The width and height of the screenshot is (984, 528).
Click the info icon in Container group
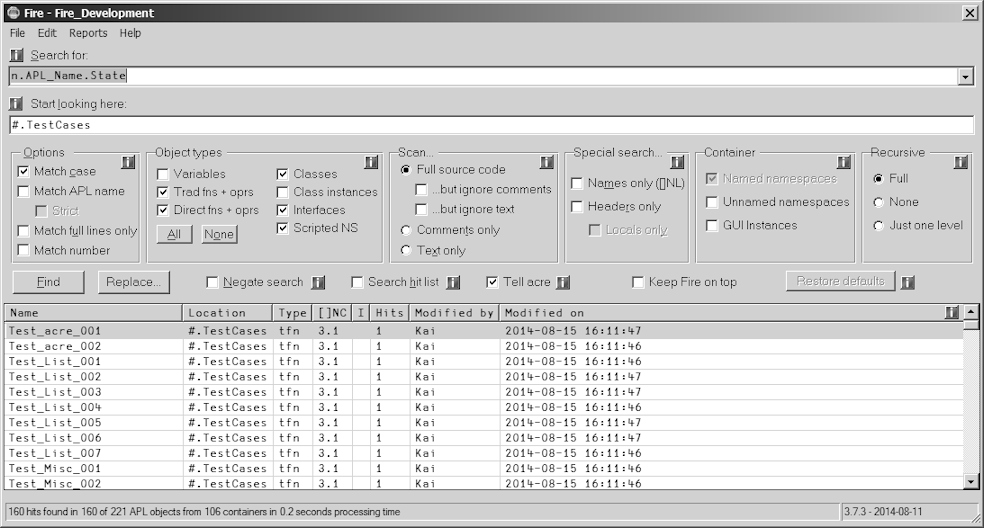(843, 163)
